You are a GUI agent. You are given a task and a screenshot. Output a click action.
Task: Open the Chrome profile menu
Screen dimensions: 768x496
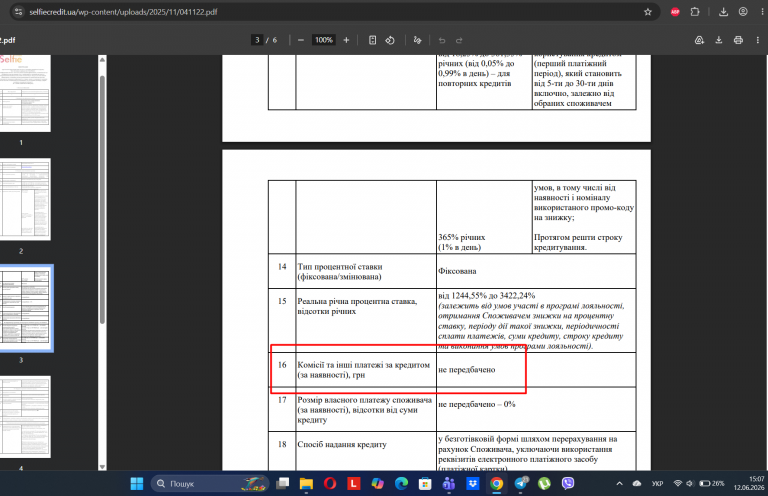tap(743, 12)
